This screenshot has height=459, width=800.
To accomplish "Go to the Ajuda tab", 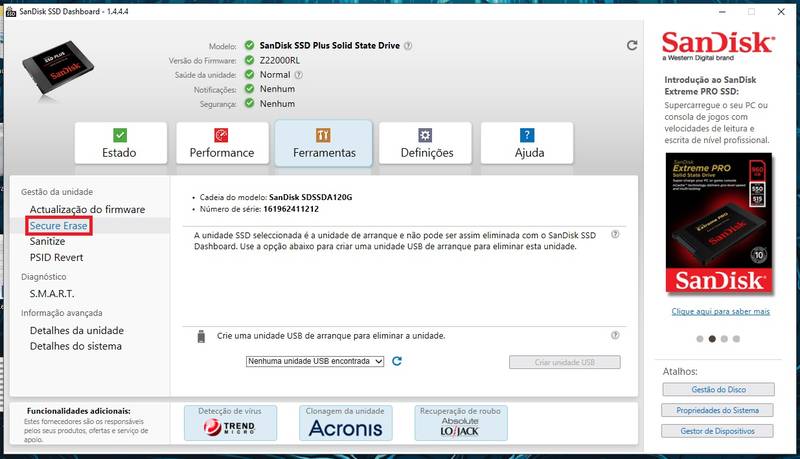I will point(527,143).
